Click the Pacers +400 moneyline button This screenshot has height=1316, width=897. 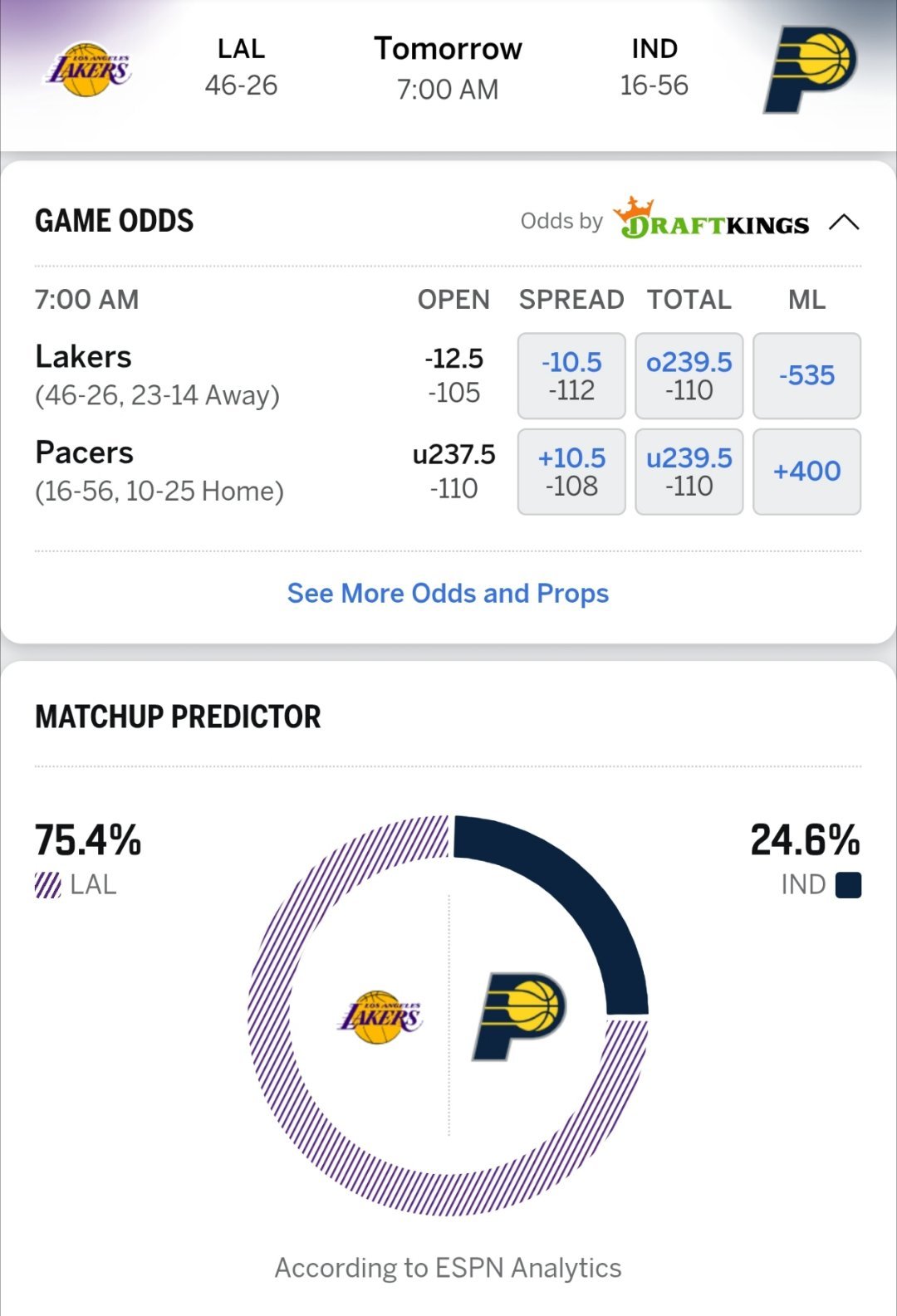point(806,472)
